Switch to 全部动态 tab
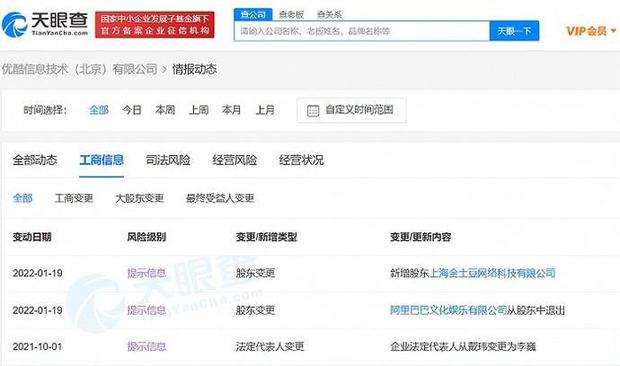This screenshot has width=620, height=366. 35,160
